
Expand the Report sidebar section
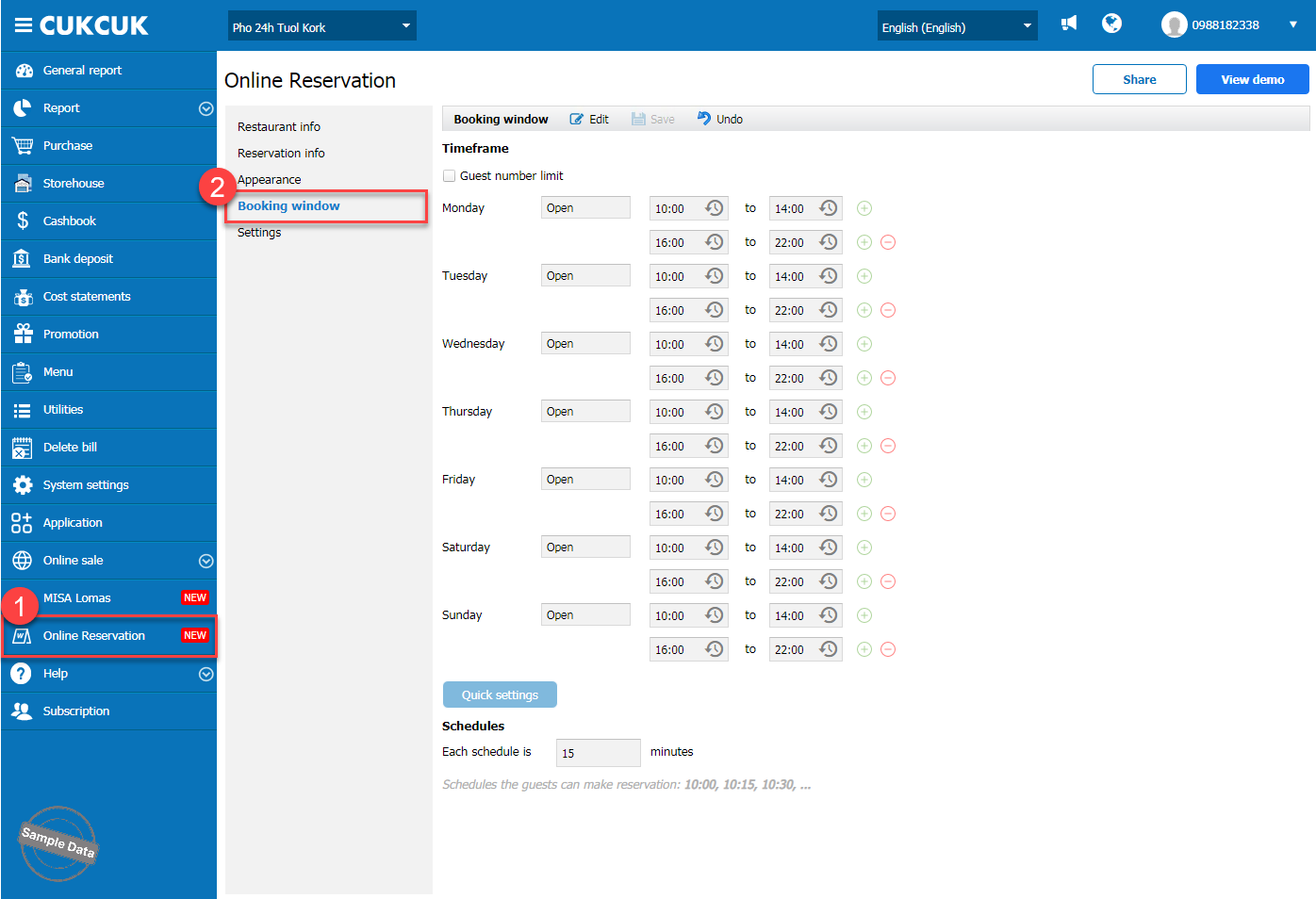pos(206,108)
